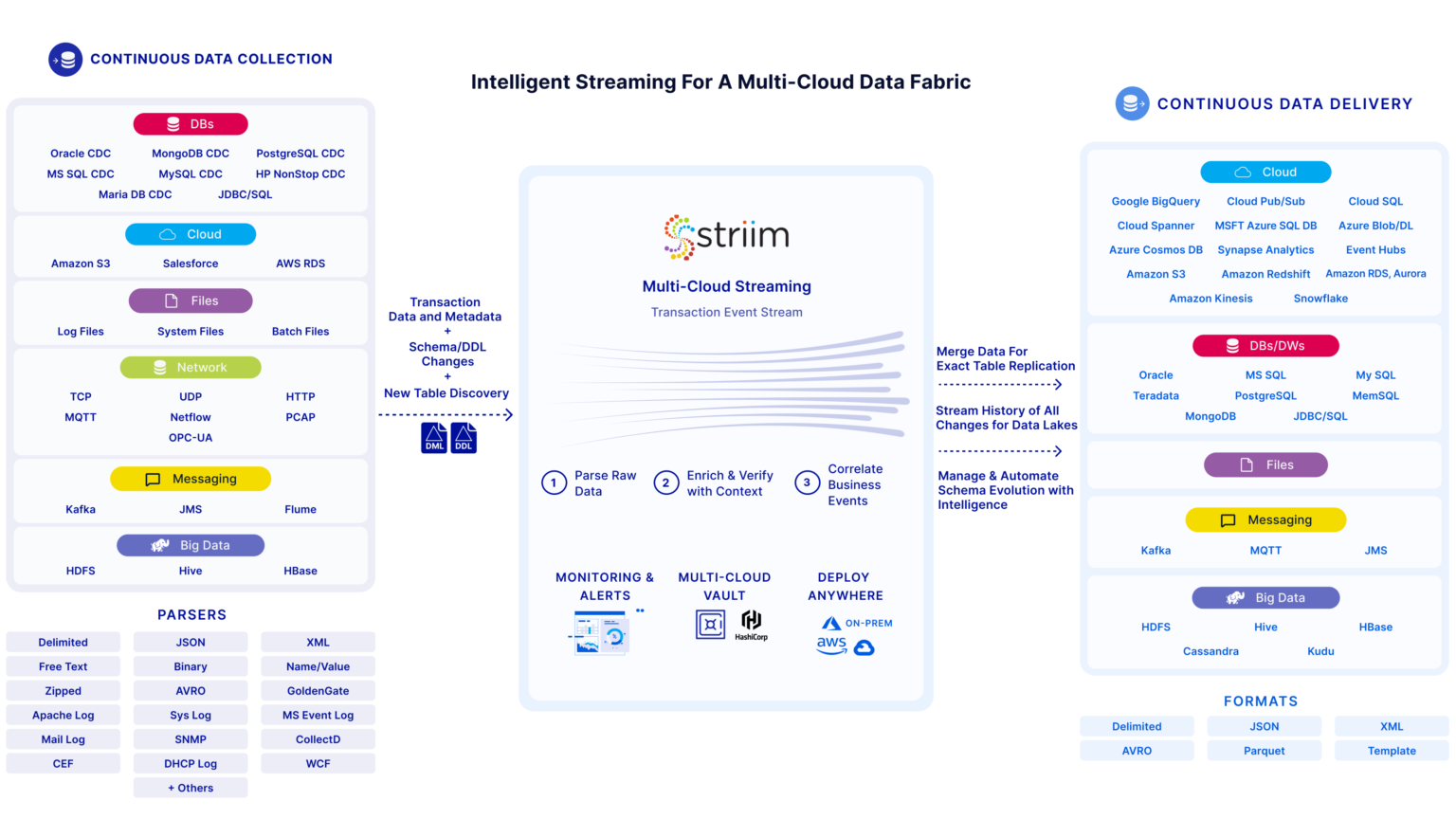Click the file icon in the collection Files pill
Screen dimensions: 1456x819
(x=172, y=300)
